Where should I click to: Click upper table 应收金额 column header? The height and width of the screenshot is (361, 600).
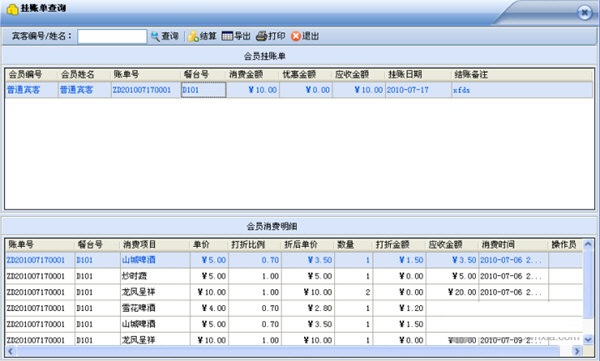click(x=359, y=75)
